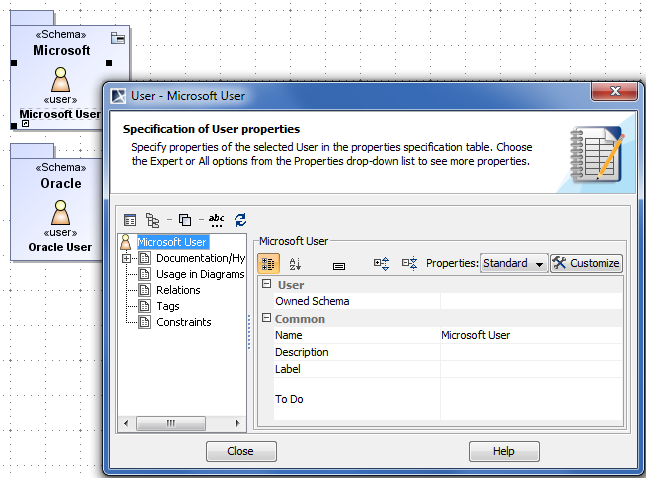Click the Name property label
Screen dimensions: 646x478
pyautogui.click(x=288, y=335)
